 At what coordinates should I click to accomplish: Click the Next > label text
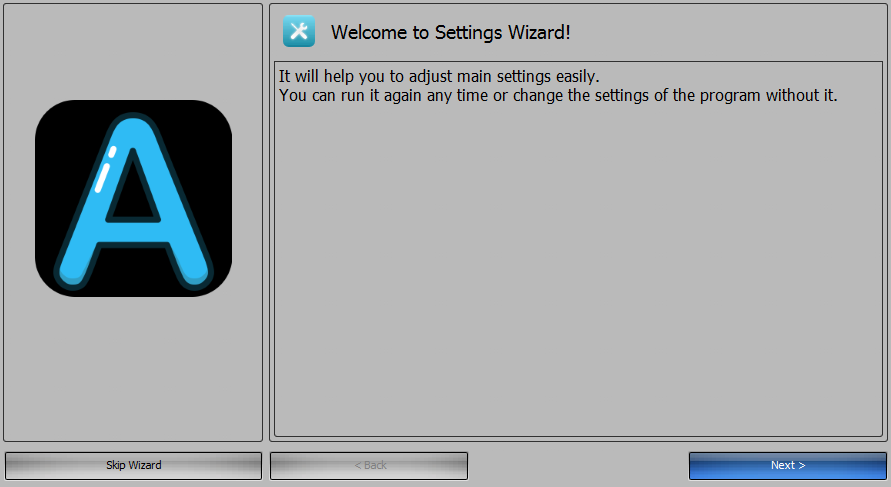(x=788, y=465)
